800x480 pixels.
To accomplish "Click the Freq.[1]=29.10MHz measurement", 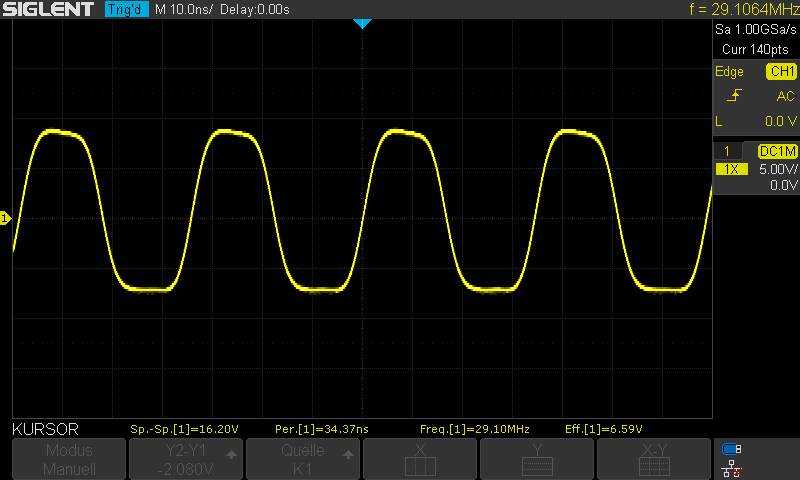I will pyautogui.click(x=474, y=429).
